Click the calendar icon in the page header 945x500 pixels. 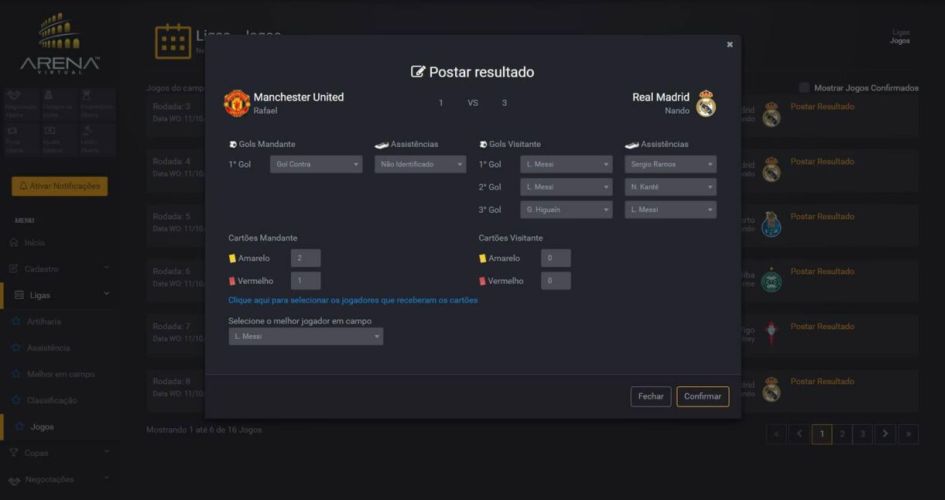coord(173,42)
